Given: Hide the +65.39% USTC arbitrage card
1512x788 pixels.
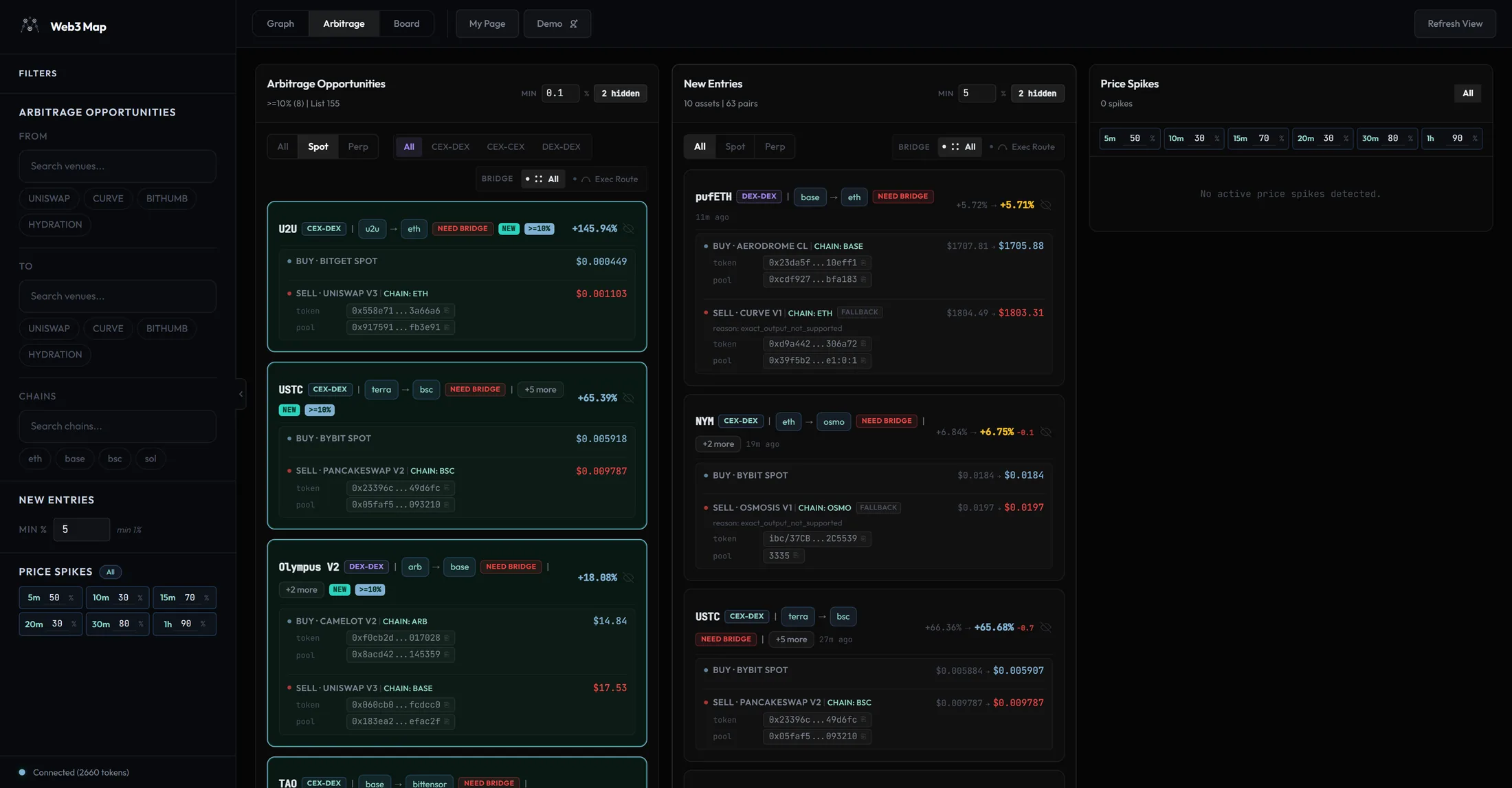Looking at the screenshot, I should (x=629, y=398).
